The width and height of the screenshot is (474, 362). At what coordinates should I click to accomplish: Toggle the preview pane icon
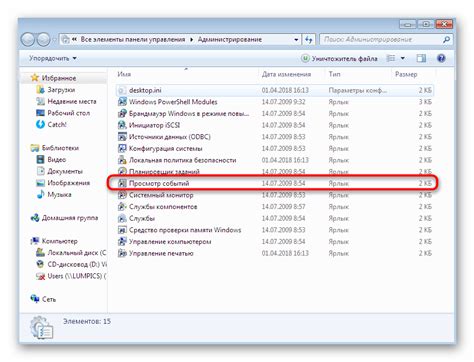coord(421,58)
